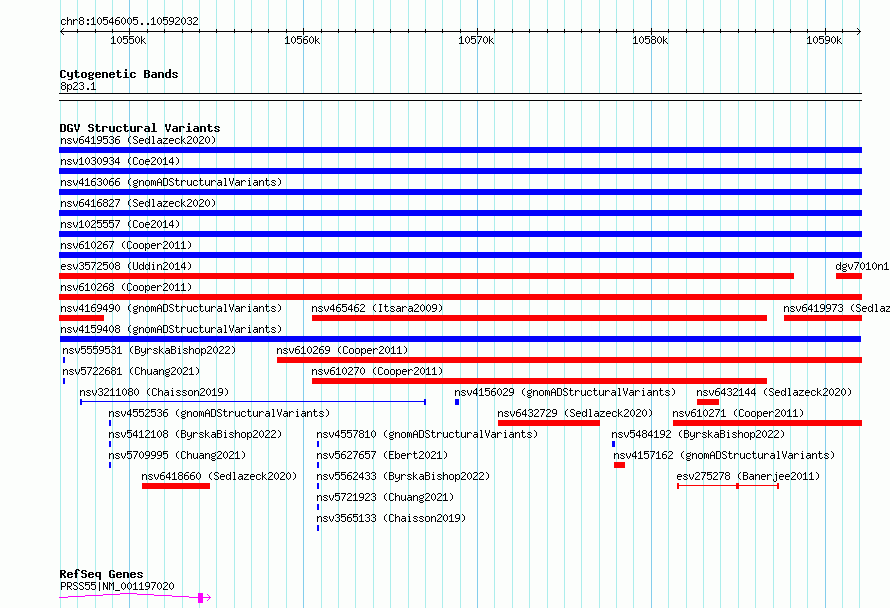Select nsv5562433 (ByrskaBishop2022) label

403,476
